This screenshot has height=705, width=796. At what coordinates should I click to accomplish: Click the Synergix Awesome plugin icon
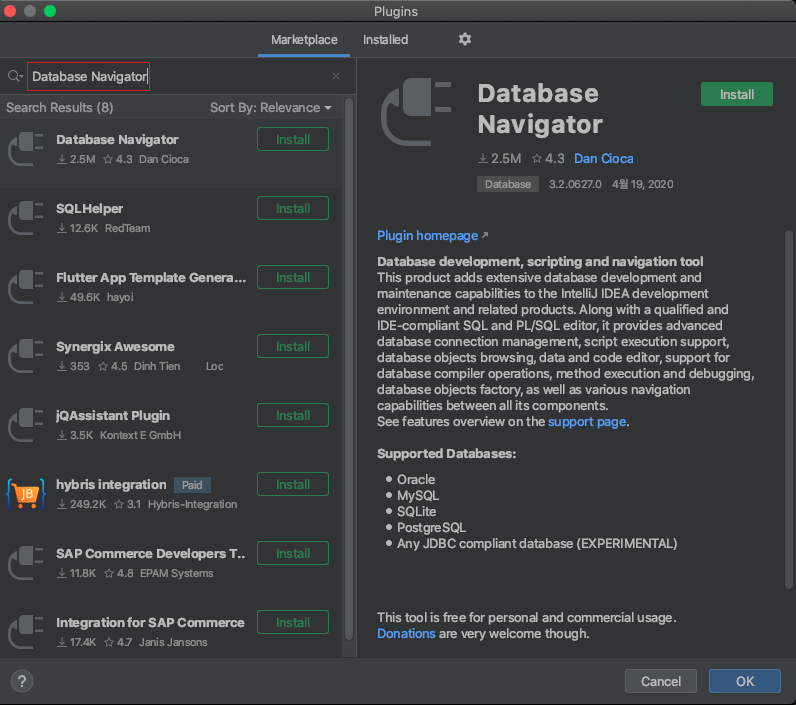tap(25, 356)
